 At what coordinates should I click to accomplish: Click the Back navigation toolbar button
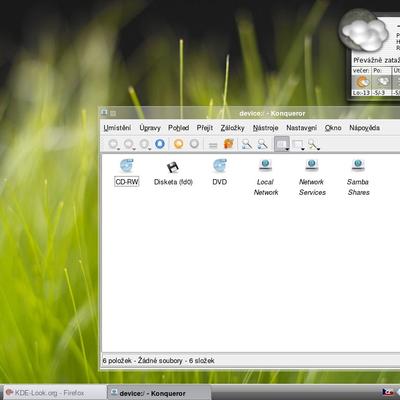[129, 144]
